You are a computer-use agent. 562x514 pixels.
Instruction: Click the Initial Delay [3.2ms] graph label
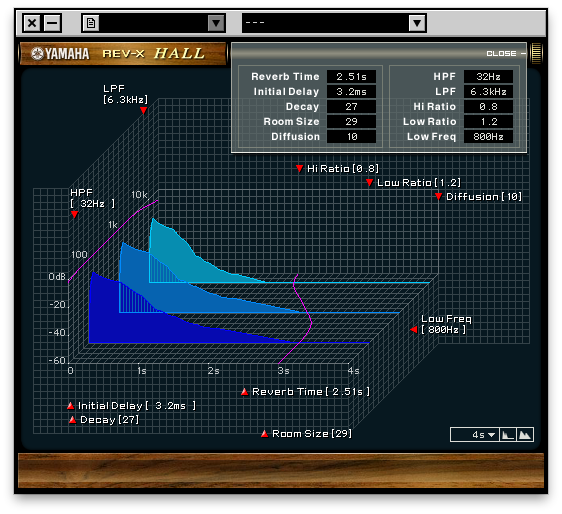point(137,405)
